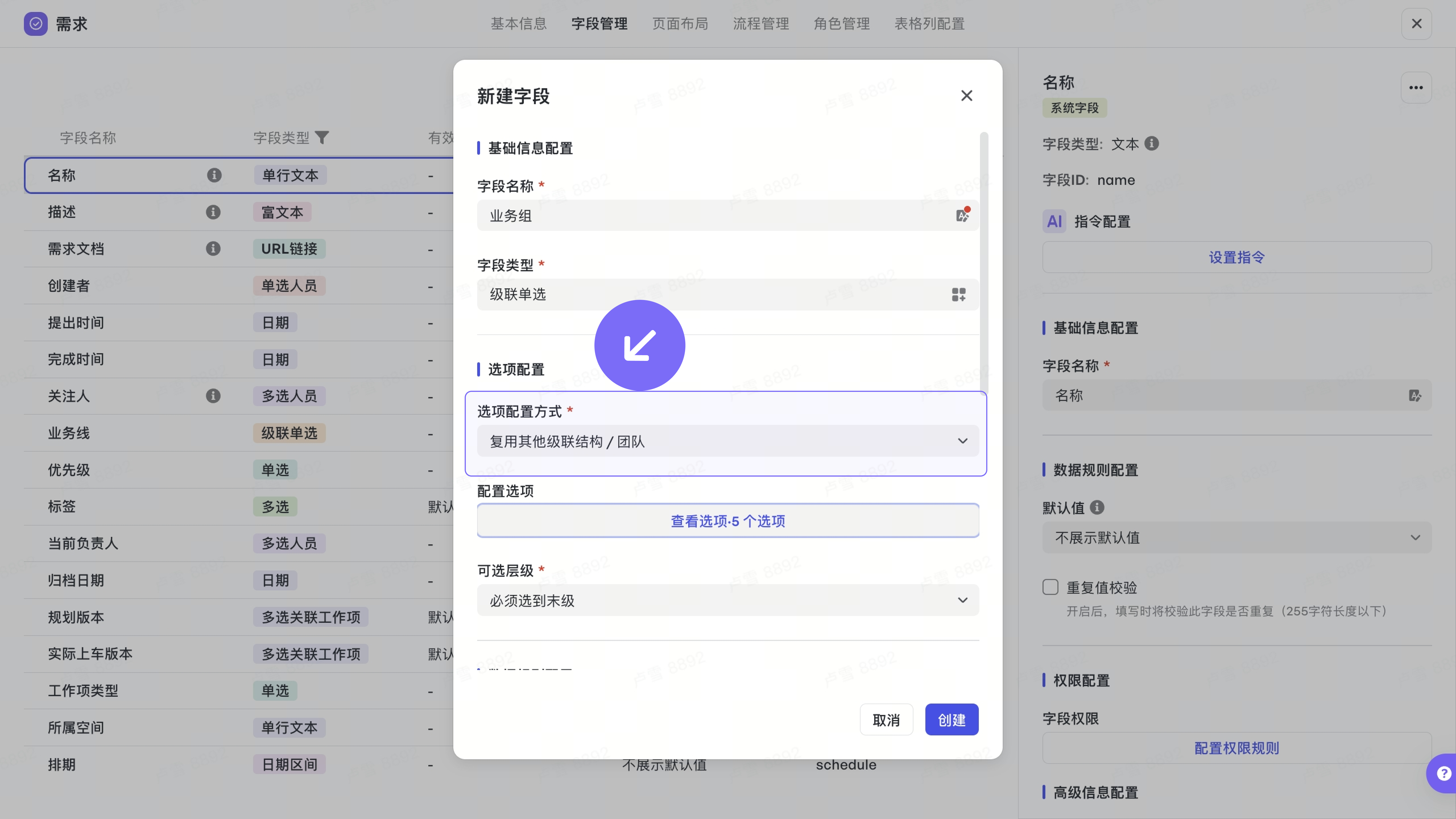This screenshot has height=819, width=1456.
Task: Show info icon for 名称 row
Action: (214, 175)
